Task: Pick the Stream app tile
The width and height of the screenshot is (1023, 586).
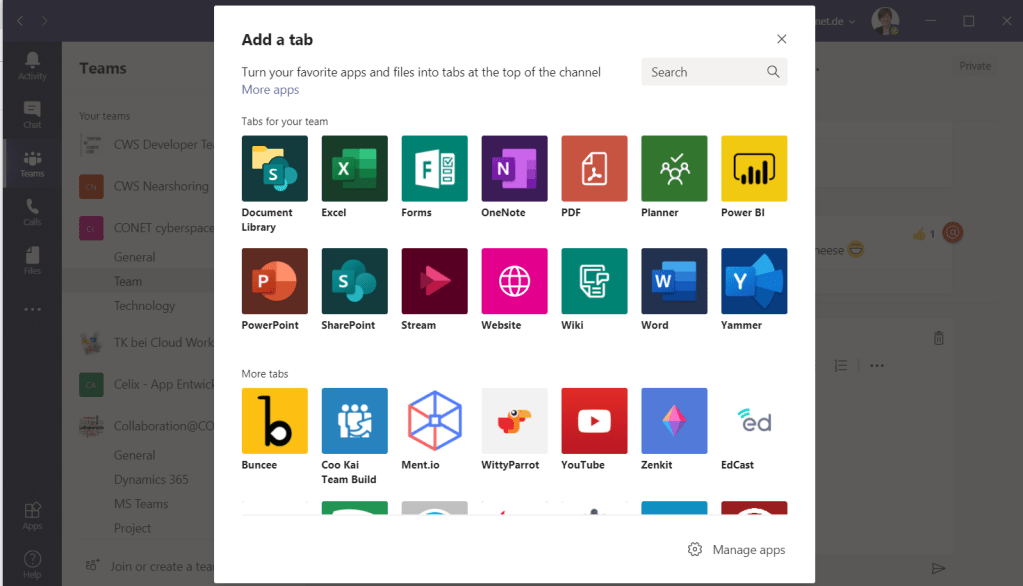Action: coord(434,281)
